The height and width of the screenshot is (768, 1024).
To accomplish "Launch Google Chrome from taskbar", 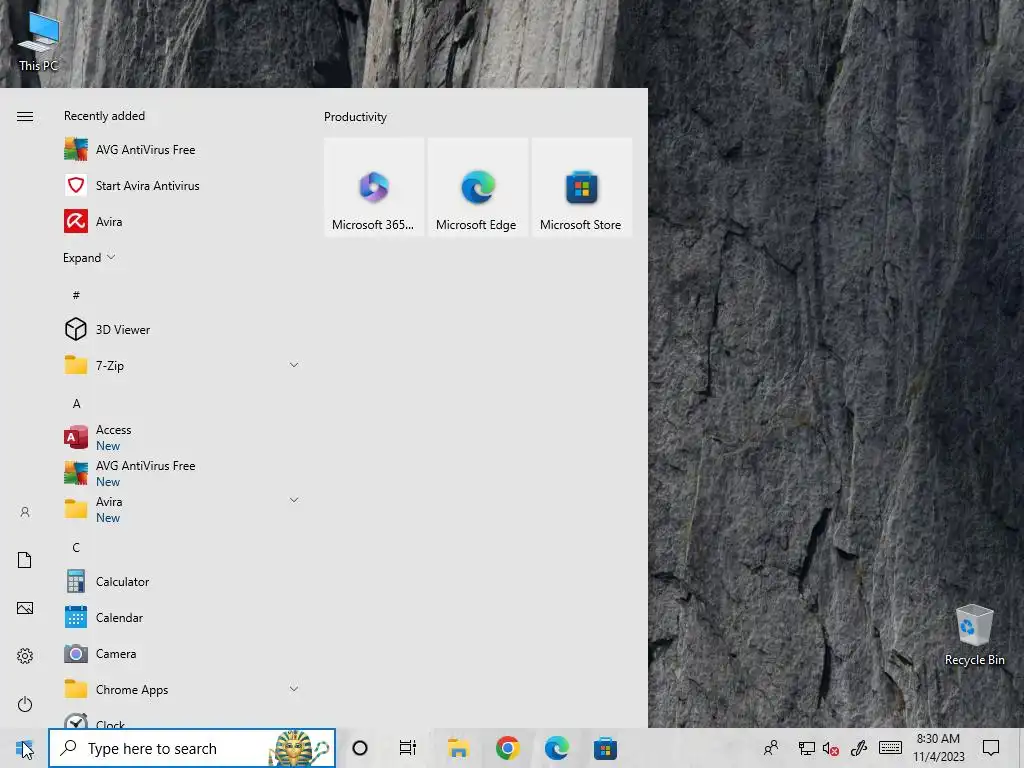I will (x=507, y=748).
